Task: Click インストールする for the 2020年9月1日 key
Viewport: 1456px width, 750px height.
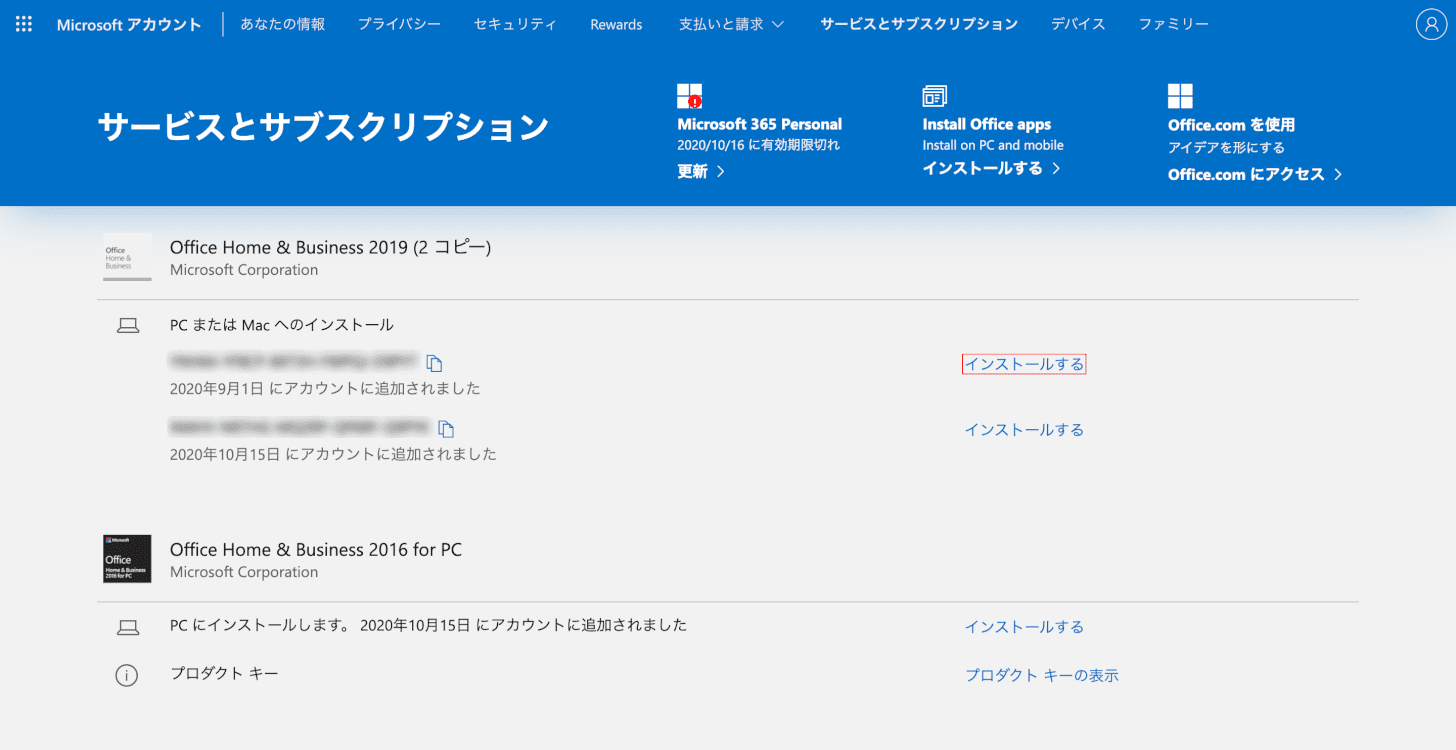Action: 1024,364
